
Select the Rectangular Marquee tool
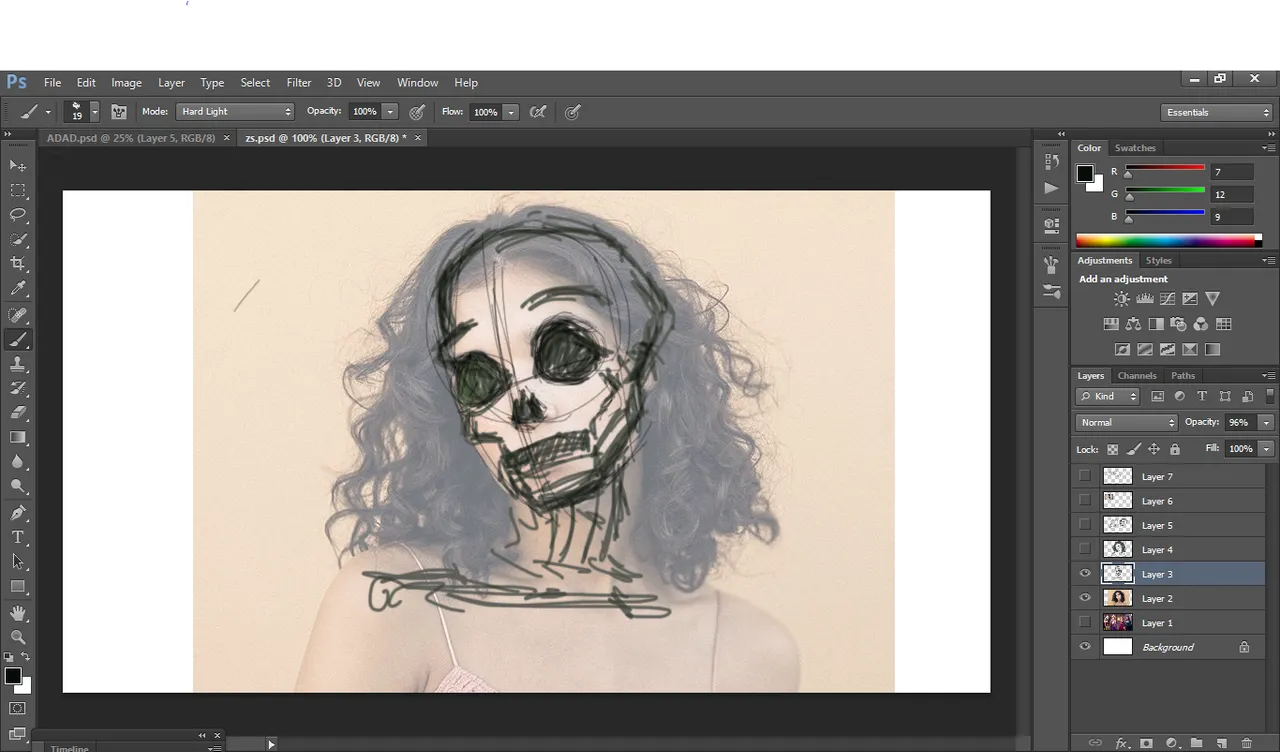point(18,190)
